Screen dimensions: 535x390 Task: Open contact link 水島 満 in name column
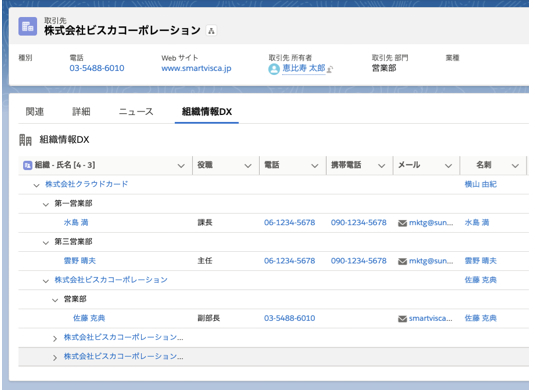tap(76, 222)
